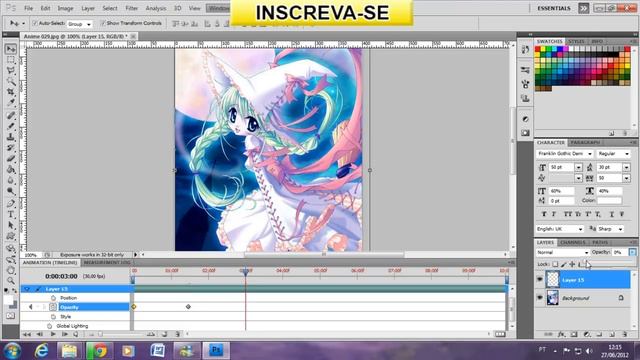Click red swatch in Swatches panel

click(538, 49)
